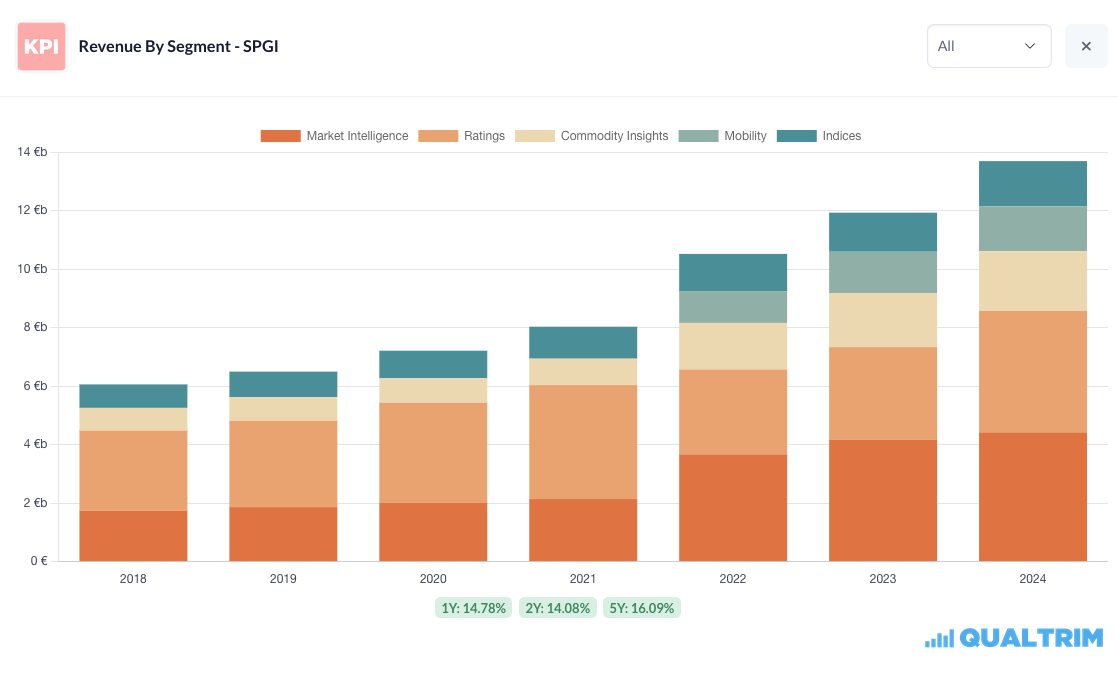
Task: Click the 2020 Market Intelligence bar segment
Action: (433, 532)
